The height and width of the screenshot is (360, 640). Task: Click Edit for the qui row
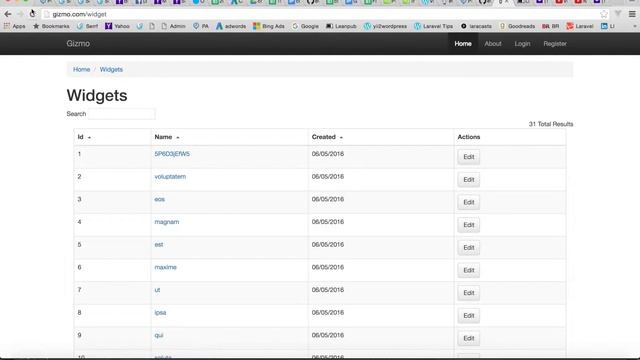(x=469, y=338)
